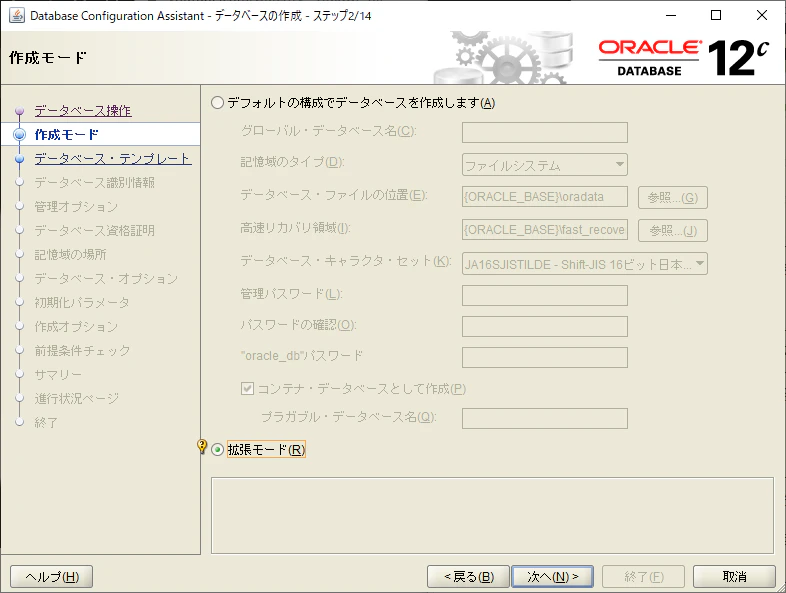Click the 終了 step text in sidebar
The width and height of the screenshot is (786, 593).
[46, 423]
